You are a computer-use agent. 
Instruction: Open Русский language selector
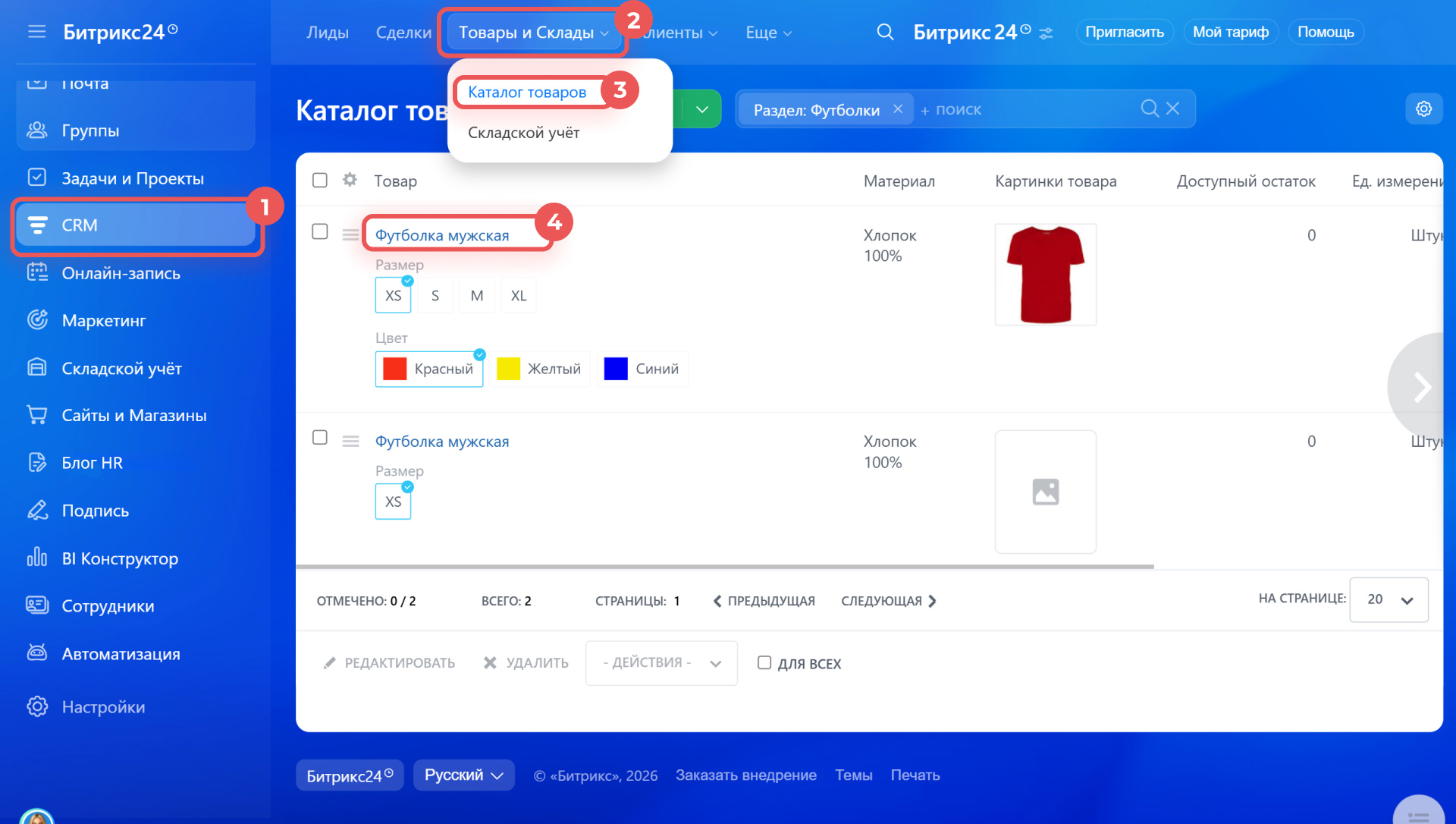[x=463, y=775]
